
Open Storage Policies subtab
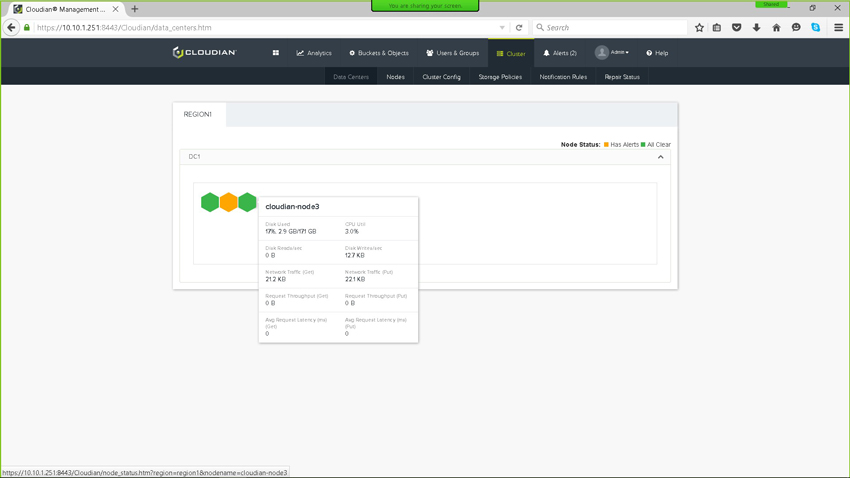coord(500,77)
